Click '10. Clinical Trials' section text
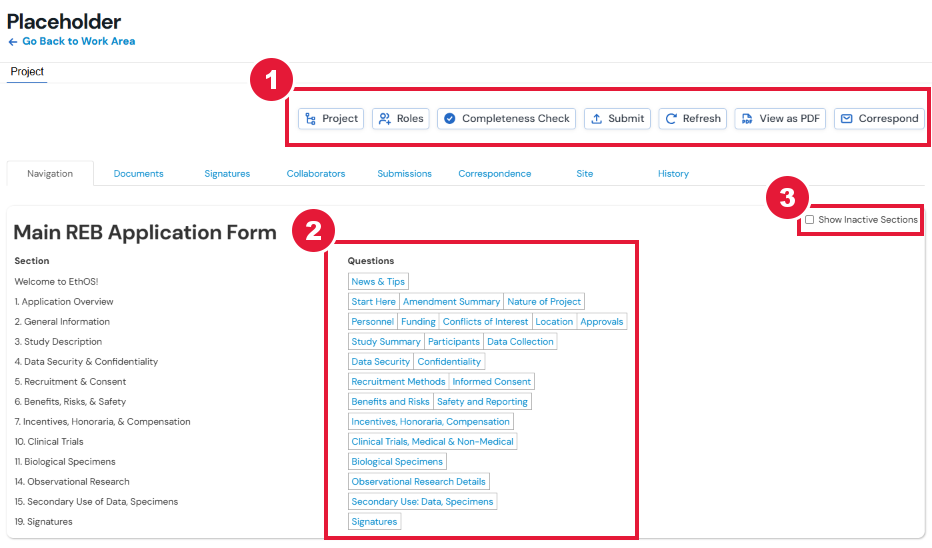 49,442
